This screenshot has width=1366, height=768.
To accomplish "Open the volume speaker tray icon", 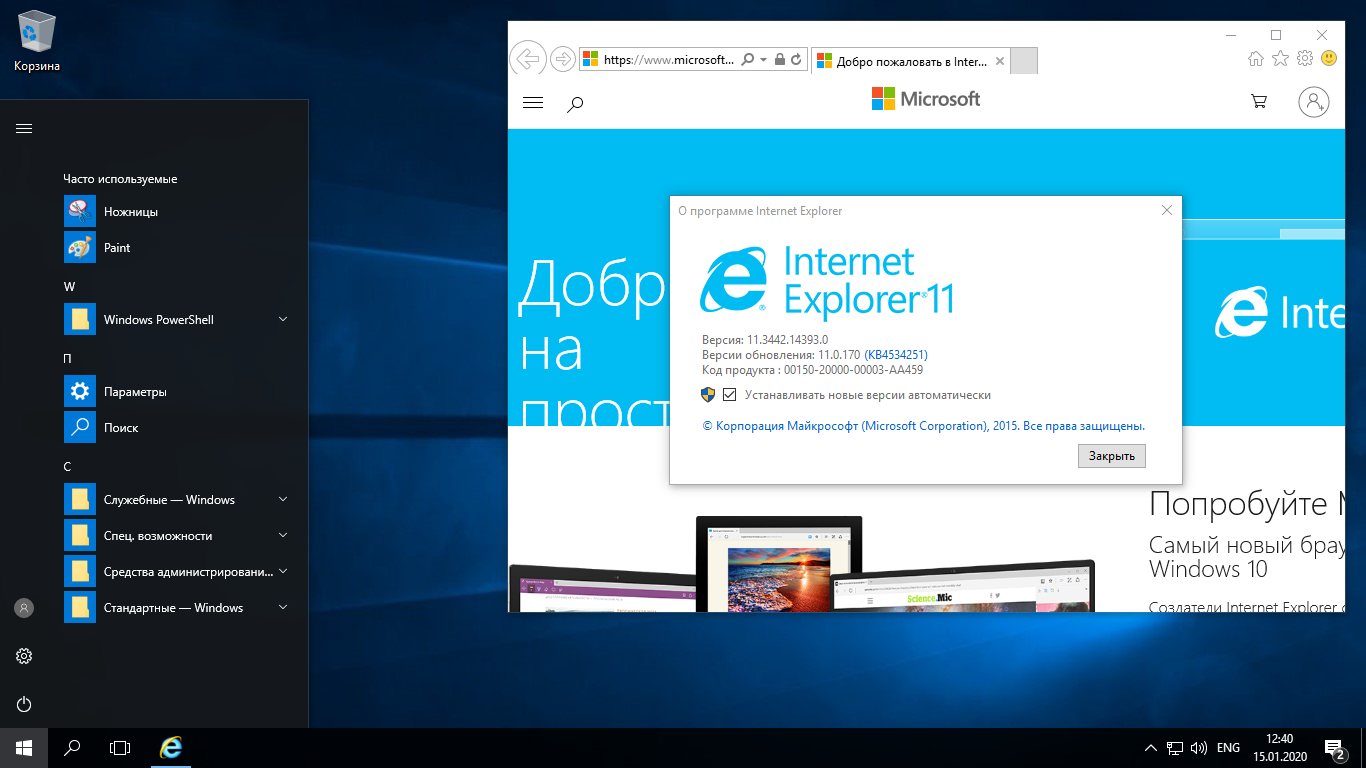I will (x=1199, y=748).
